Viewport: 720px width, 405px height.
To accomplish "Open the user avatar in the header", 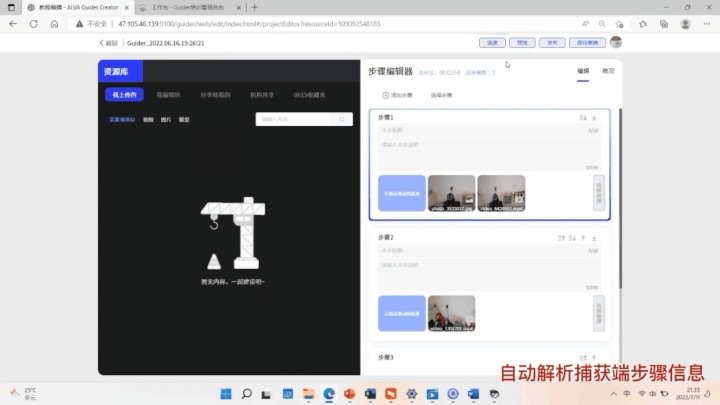I will [x=616, y=42].
